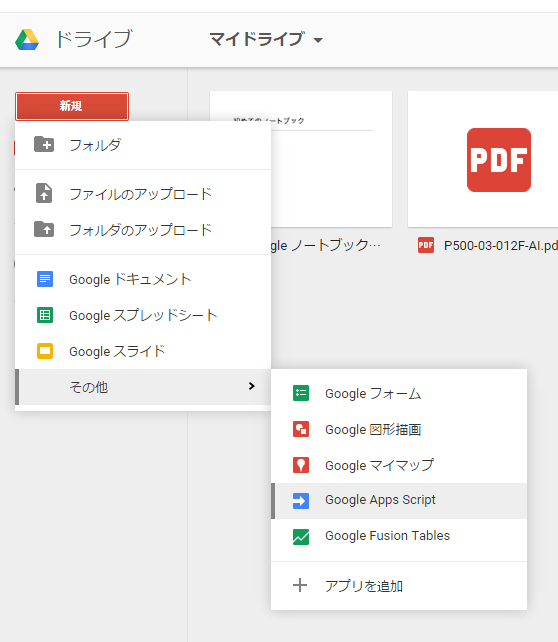This screenshot has width=558, height=642.
Task: Click the Google Drawings icon
Action: coord(301,429)
